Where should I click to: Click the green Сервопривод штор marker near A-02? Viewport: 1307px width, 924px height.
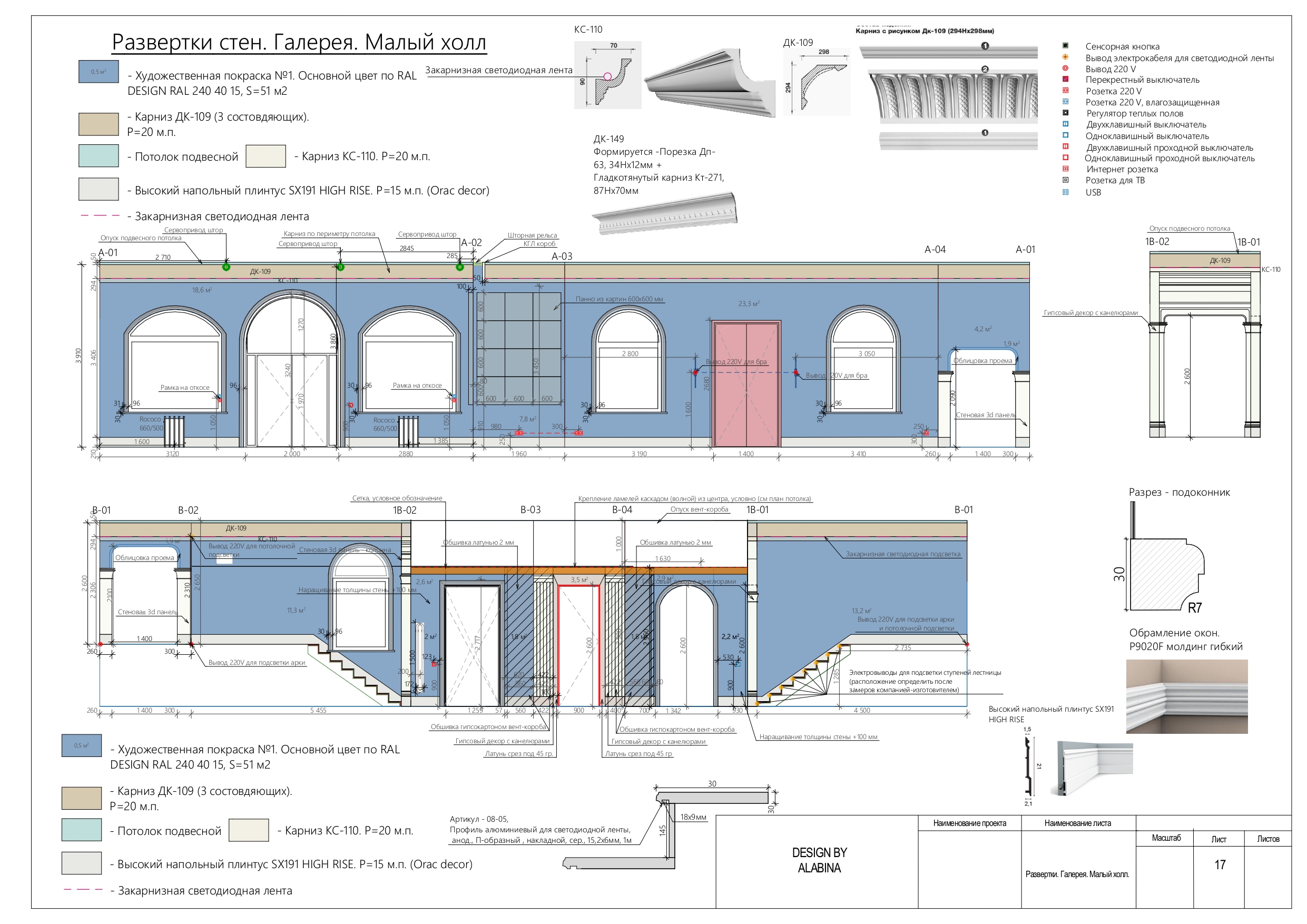click(x=459, y=267)
